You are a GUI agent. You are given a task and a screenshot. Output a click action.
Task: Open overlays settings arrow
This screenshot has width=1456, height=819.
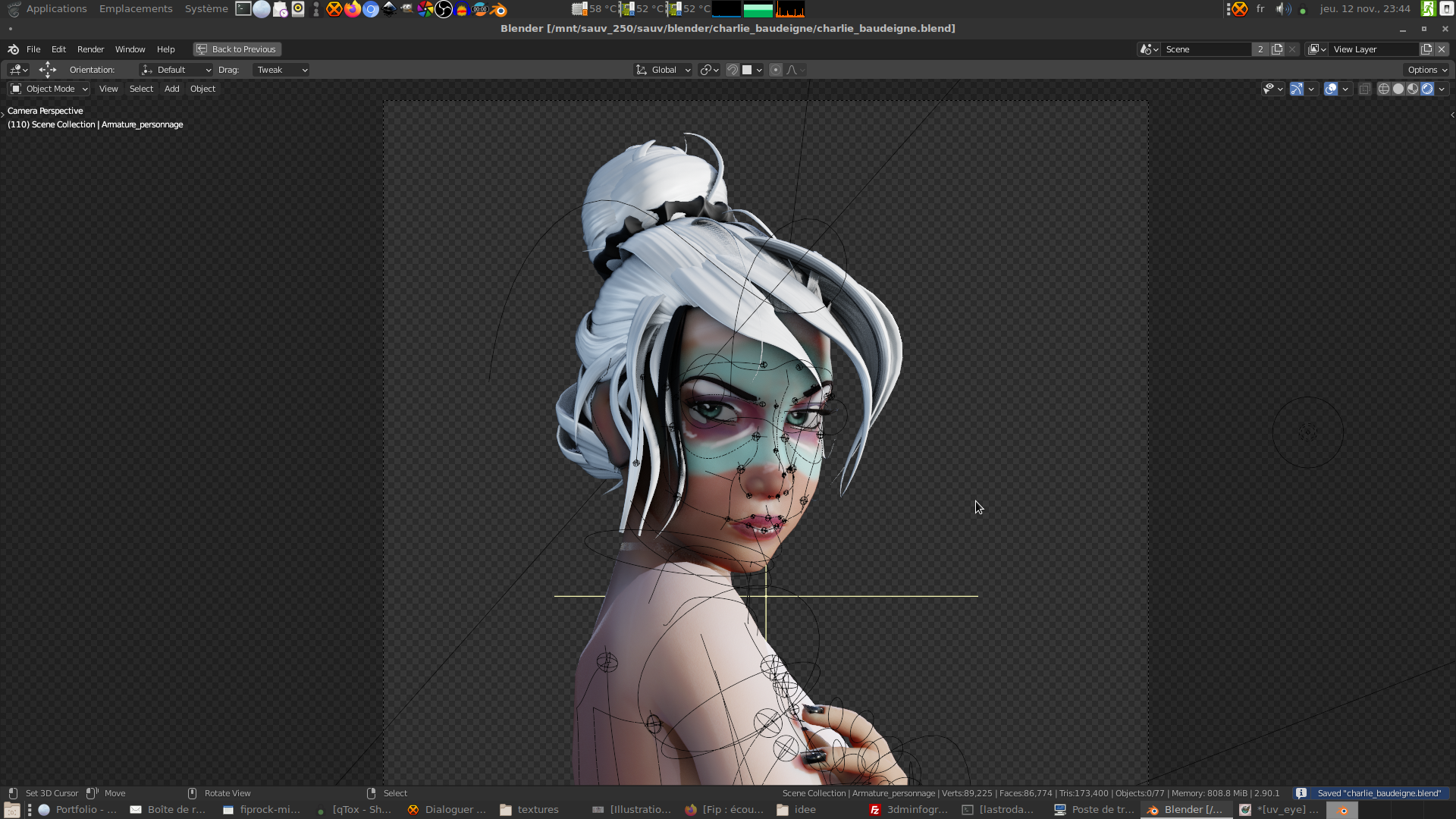pos(1345,89)
